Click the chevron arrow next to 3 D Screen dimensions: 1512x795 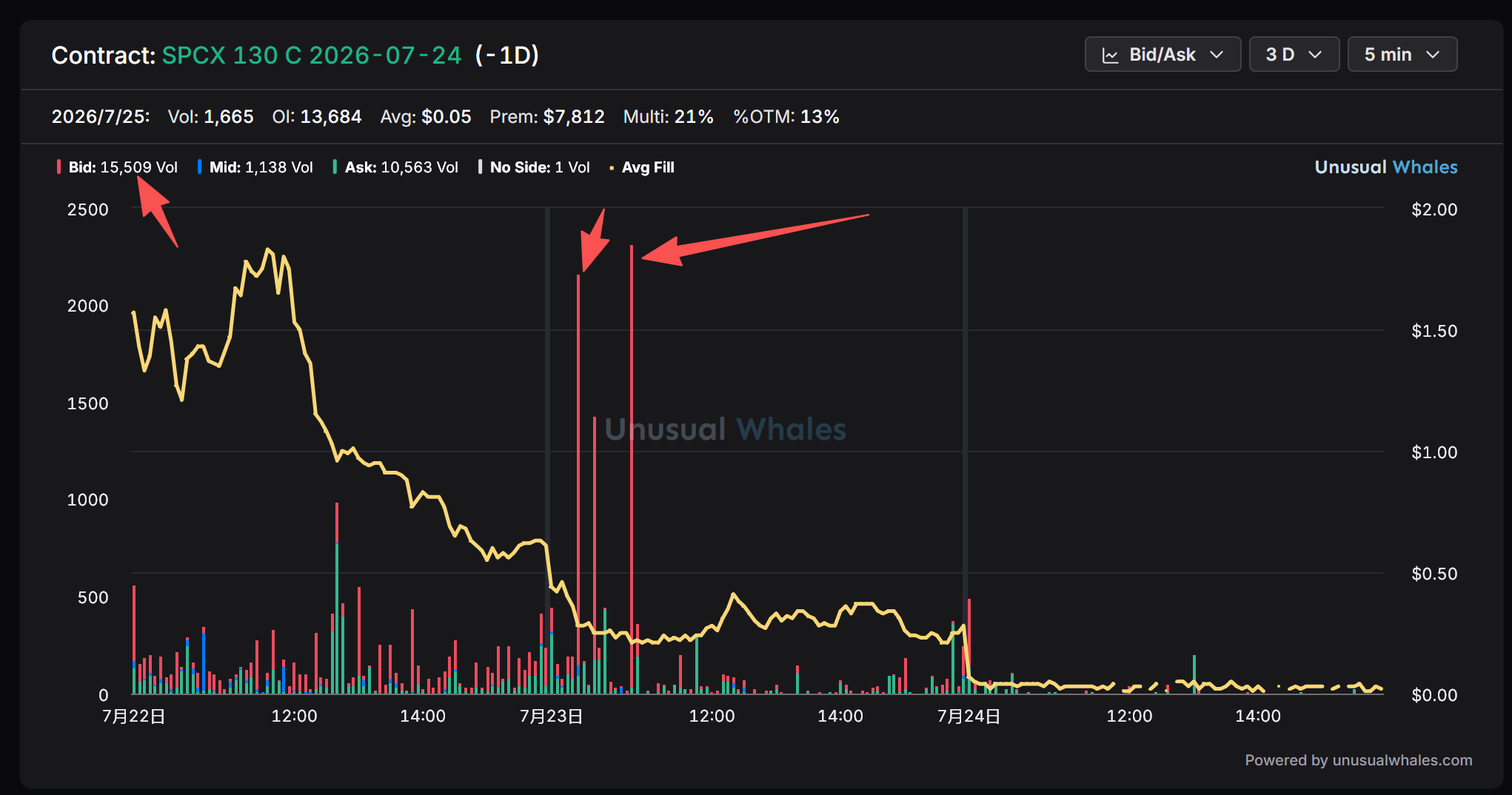click(x=1315, y=55)
